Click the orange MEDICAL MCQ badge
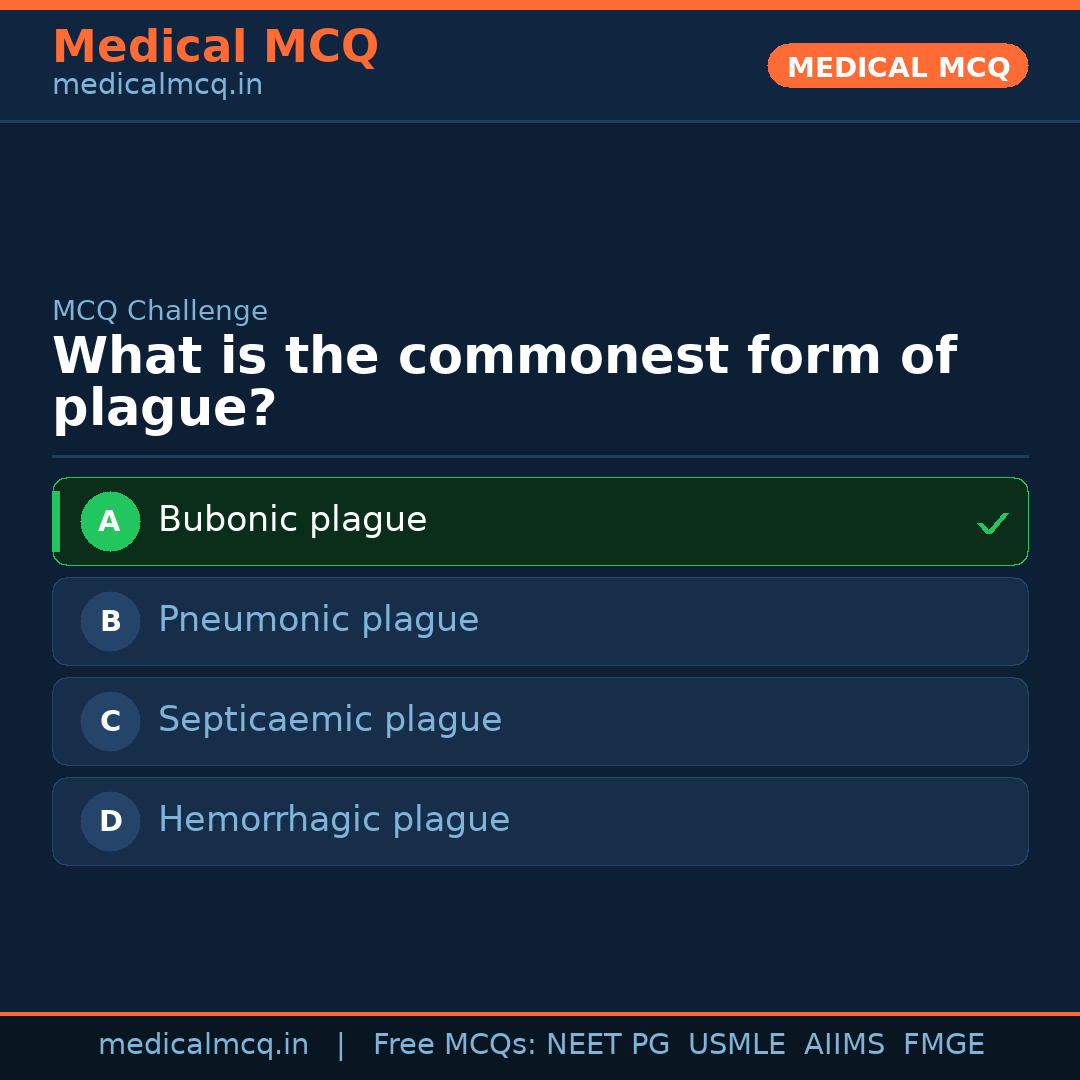This screenshot has height=1080, width=1080. tap(897, 65)
